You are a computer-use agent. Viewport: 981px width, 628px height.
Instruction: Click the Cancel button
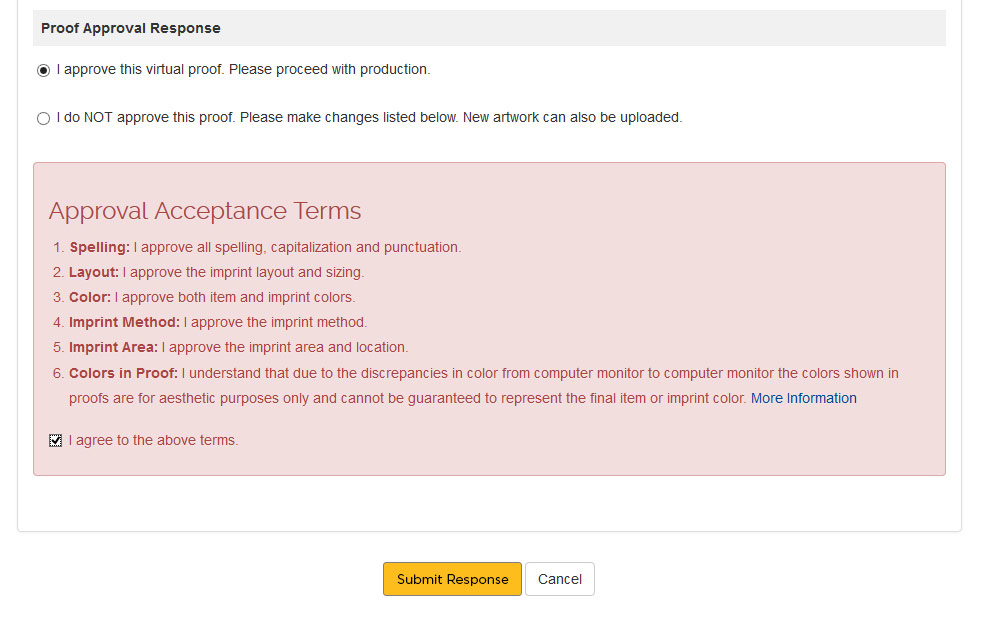coord(559,579)
